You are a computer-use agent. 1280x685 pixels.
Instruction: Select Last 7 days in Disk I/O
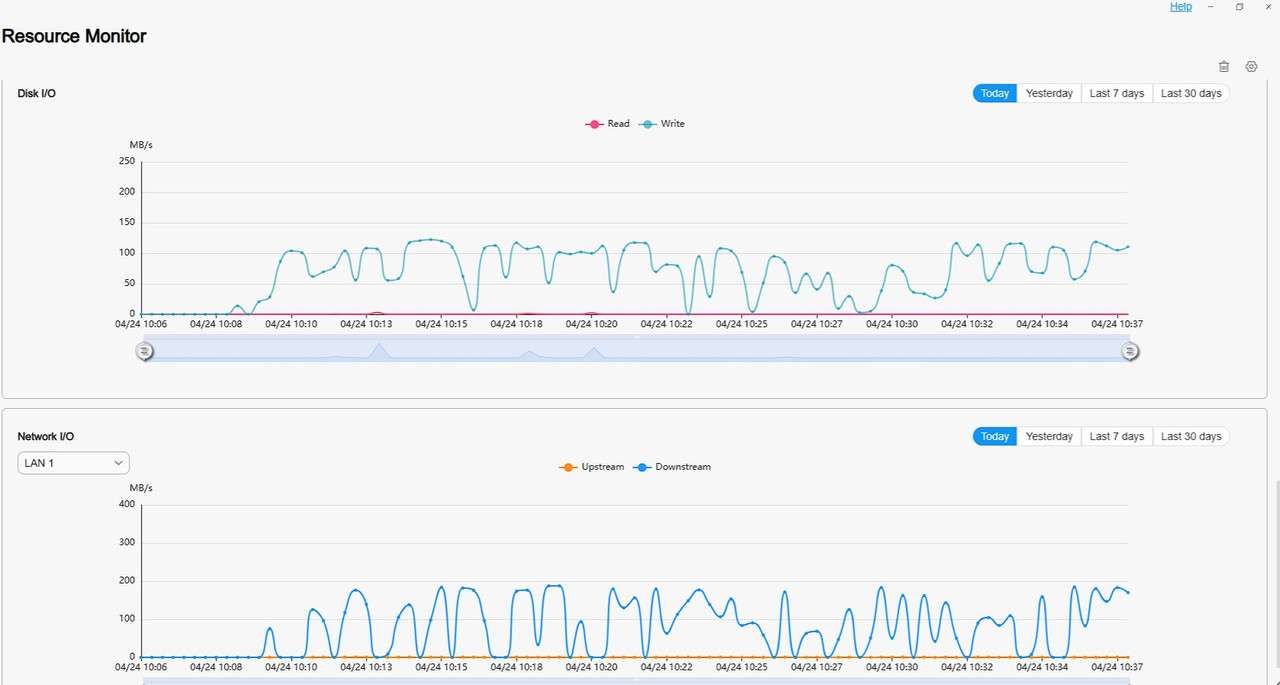pos(1117,93)
